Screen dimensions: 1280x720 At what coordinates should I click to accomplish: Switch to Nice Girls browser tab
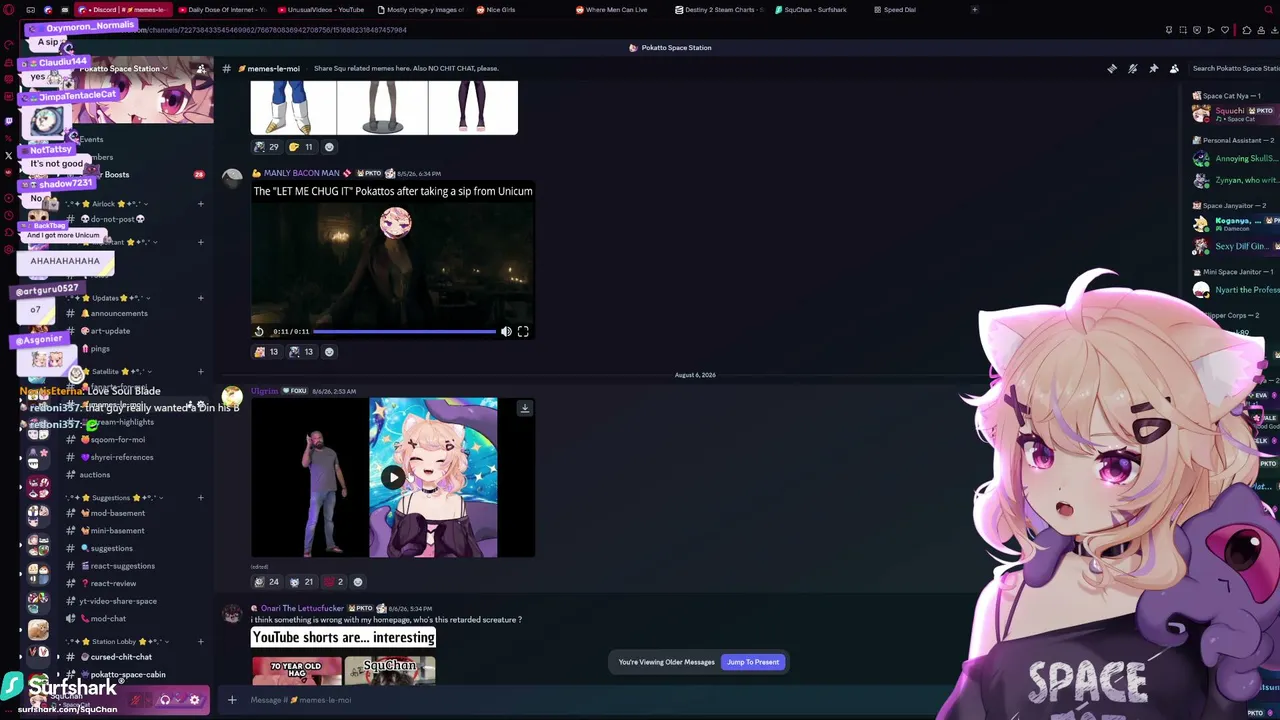point(497,10)
